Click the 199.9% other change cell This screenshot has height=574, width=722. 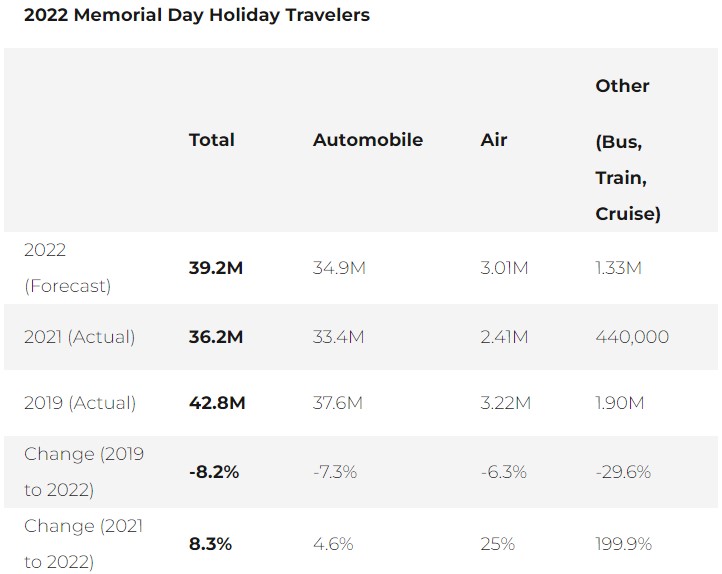(623, 544)
